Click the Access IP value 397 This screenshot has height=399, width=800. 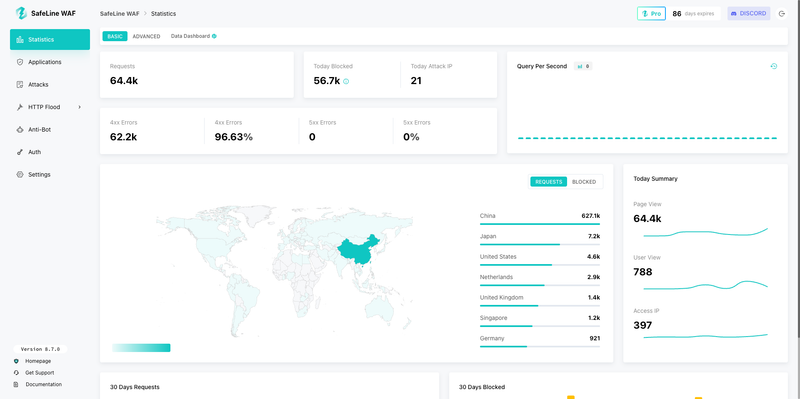coord(642,325)
